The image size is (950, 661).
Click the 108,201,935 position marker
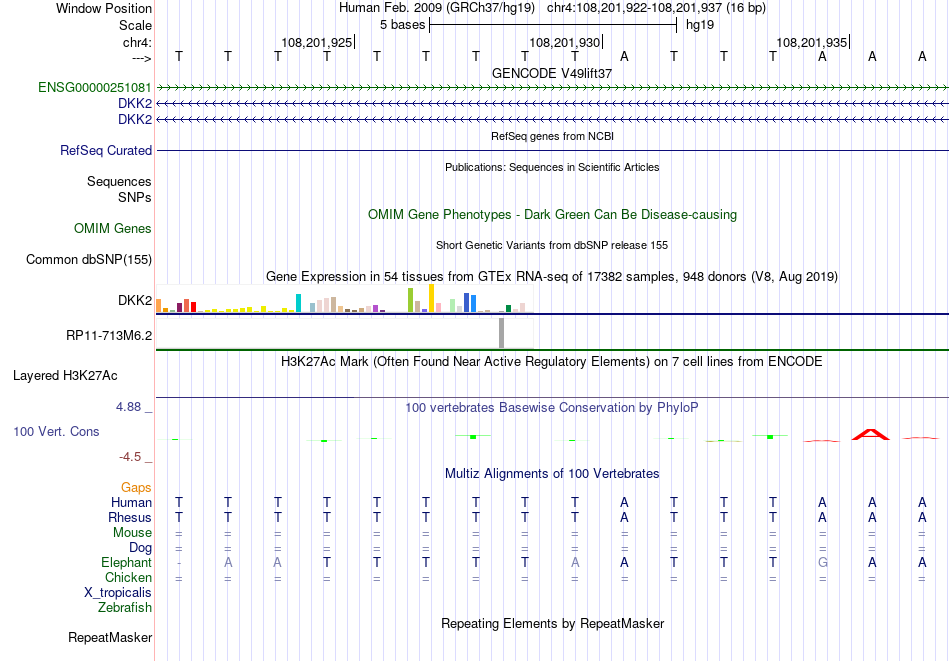(812, 42)
